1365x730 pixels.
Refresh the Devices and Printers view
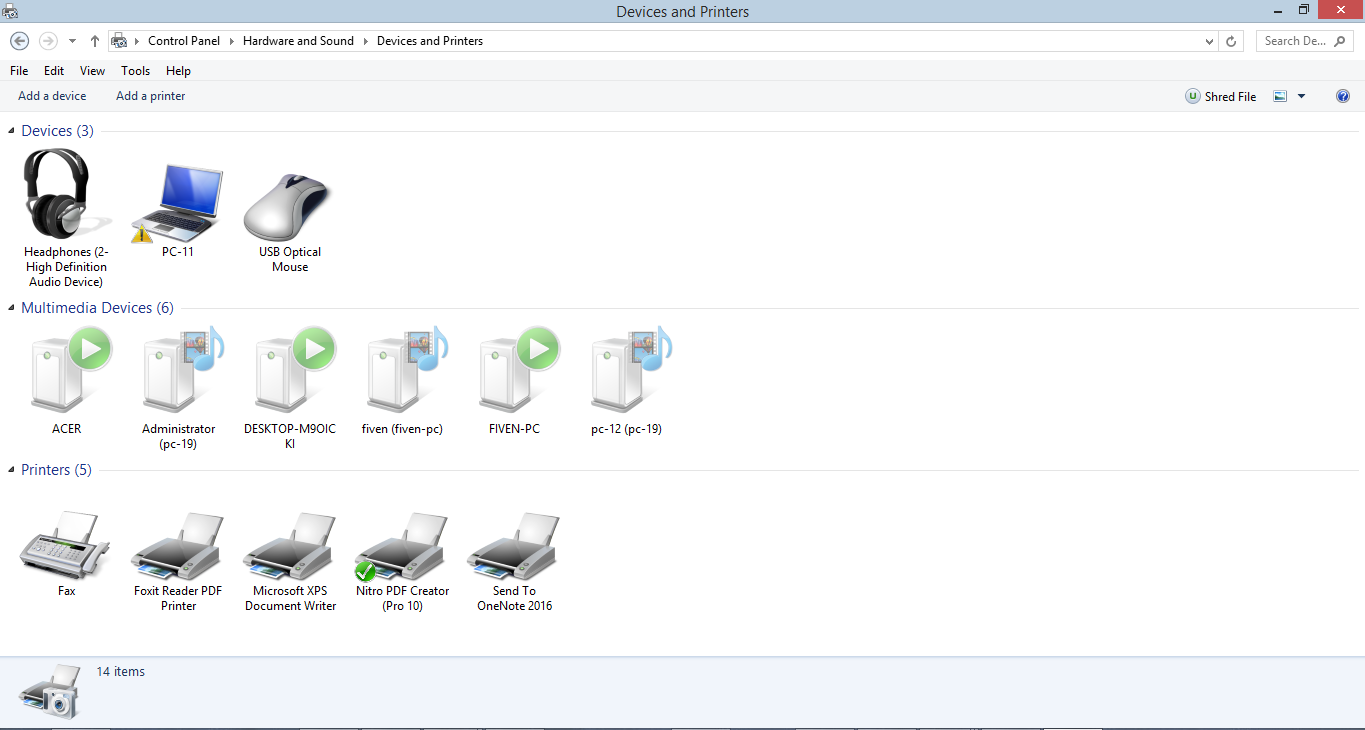coord(1231,41)
